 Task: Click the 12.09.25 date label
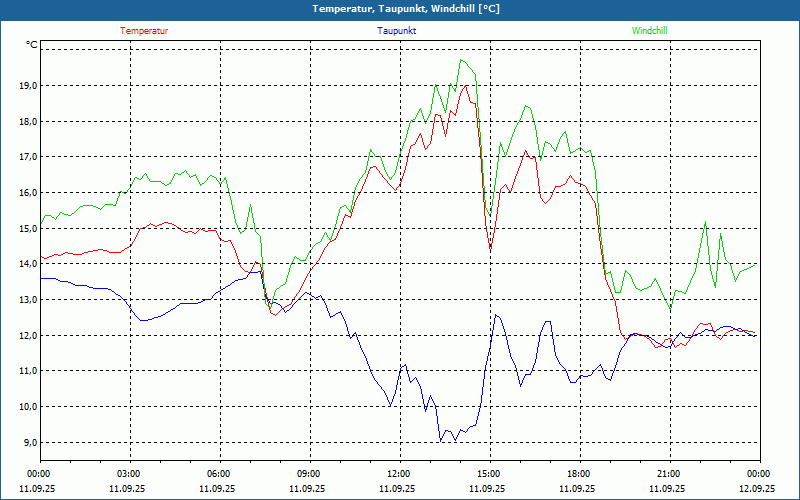coord(757,489)
